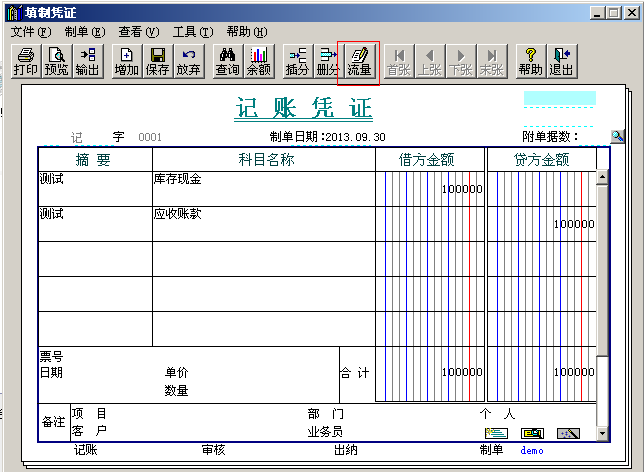The image size is (644, 472).
Task: Click the 输出 export icon
Action: pos(88,61)
